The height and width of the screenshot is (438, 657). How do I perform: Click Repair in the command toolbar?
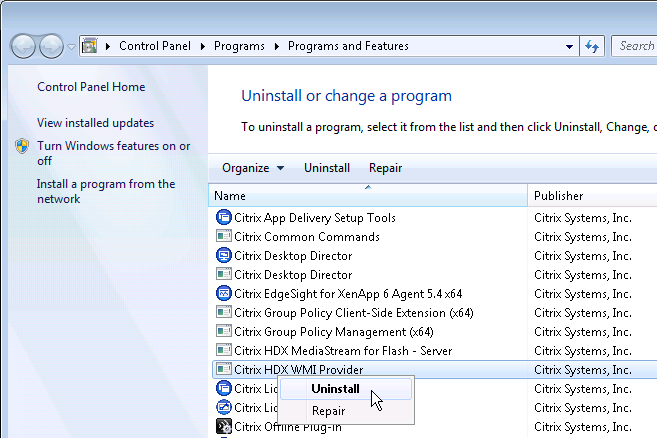[x=385, y=168]
